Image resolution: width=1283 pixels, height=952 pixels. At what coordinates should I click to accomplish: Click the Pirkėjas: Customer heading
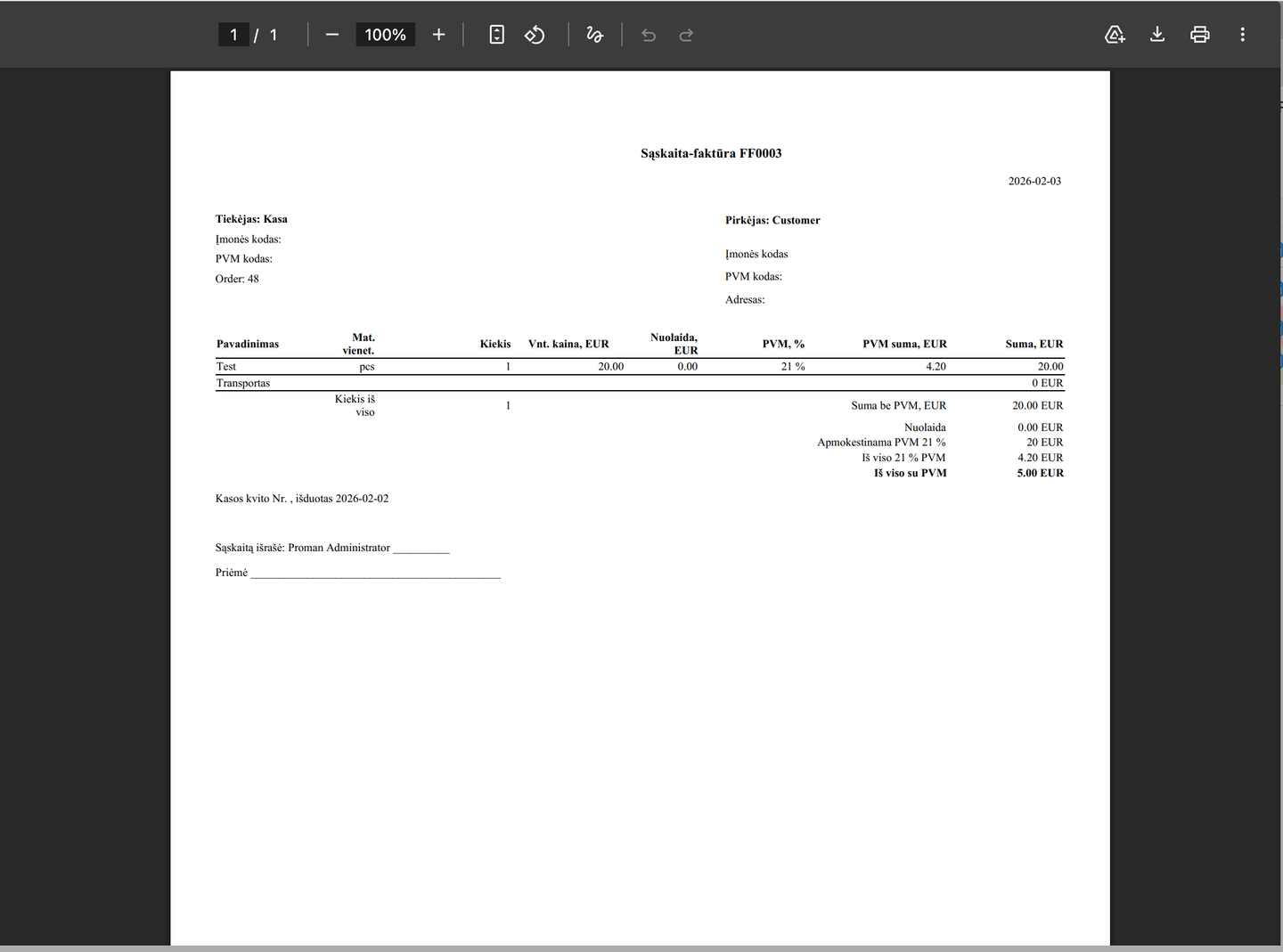[x=772, y=220]
